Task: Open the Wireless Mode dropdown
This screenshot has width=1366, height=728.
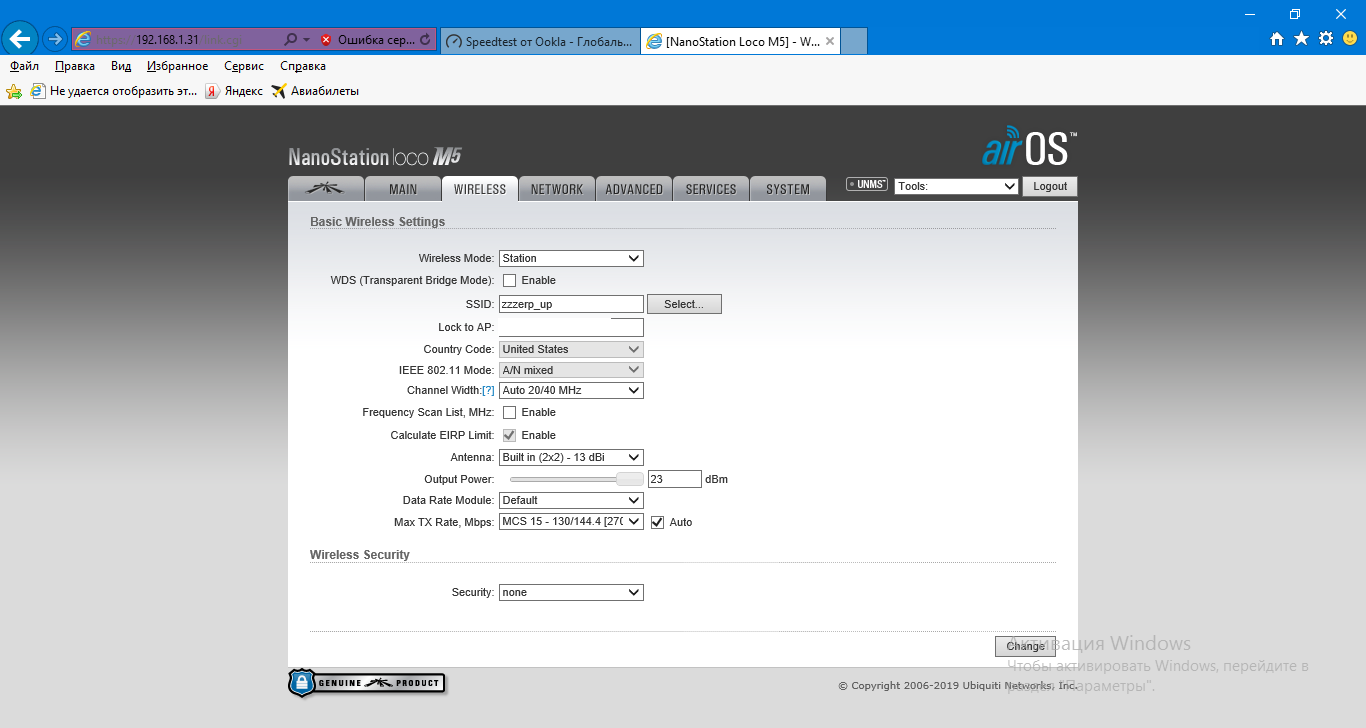Action: [571, 258]
